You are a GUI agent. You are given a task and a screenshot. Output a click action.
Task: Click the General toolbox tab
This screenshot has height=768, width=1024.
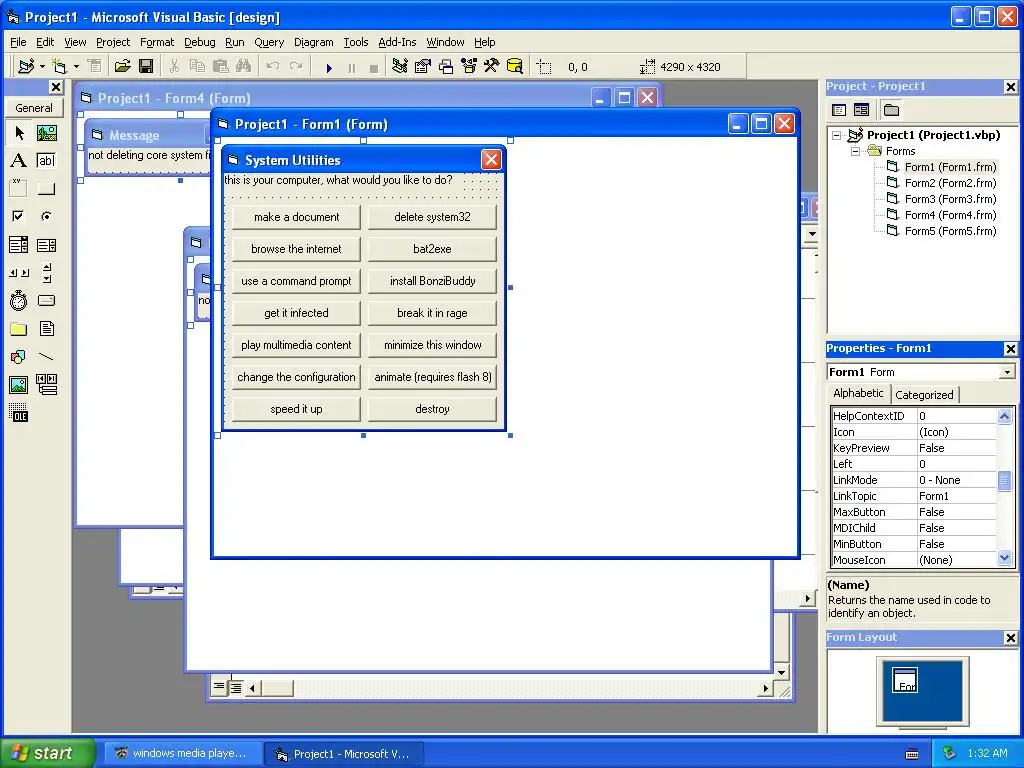(34, 108)
